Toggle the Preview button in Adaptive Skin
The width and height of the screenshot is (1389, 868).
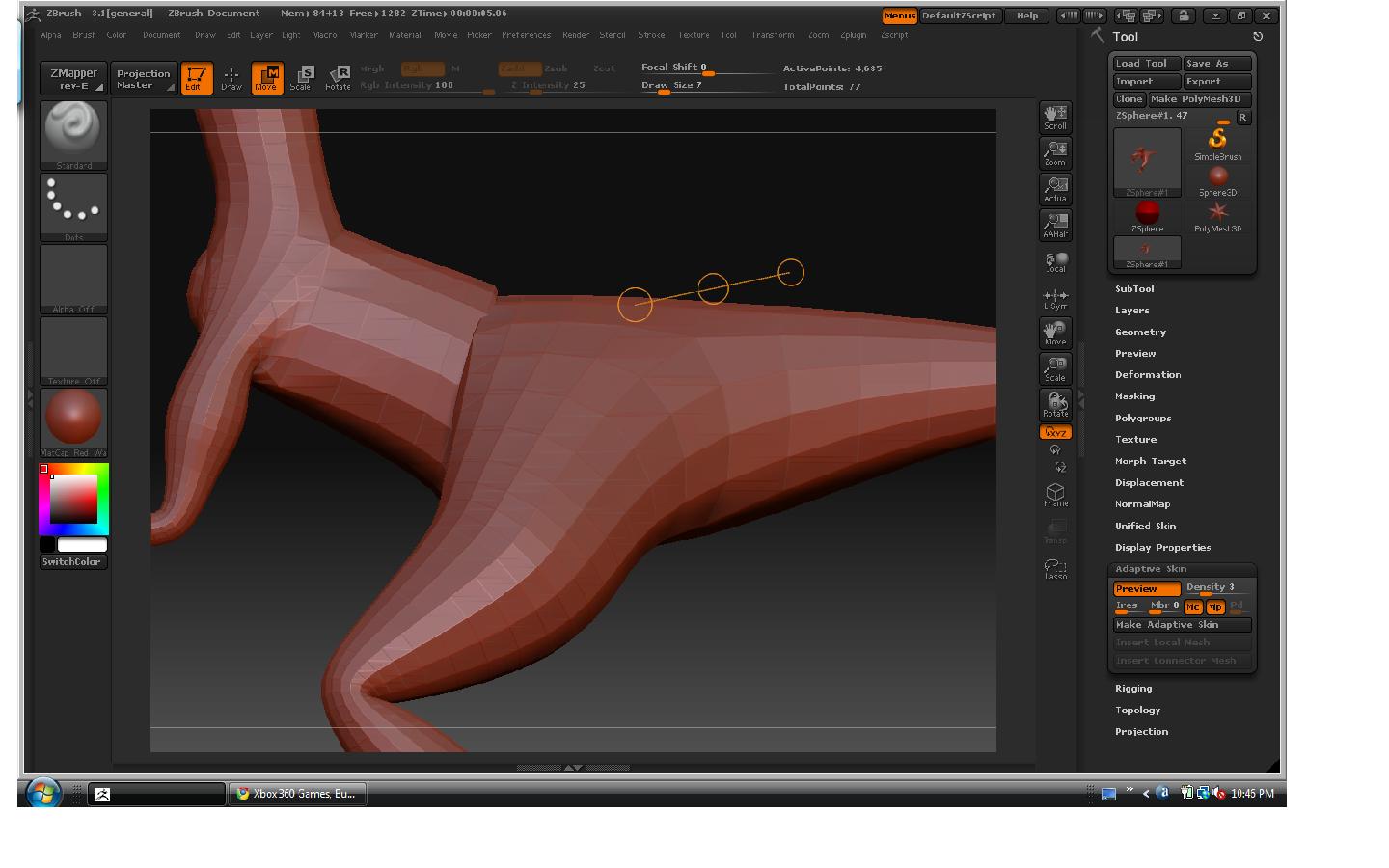1146,588
